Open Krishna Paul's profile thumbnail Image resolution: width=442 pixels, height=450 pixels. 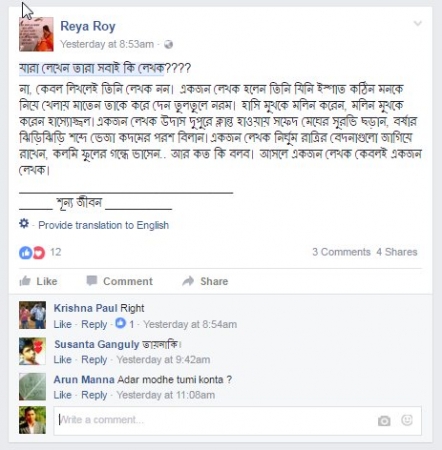(x=32, y=315)
